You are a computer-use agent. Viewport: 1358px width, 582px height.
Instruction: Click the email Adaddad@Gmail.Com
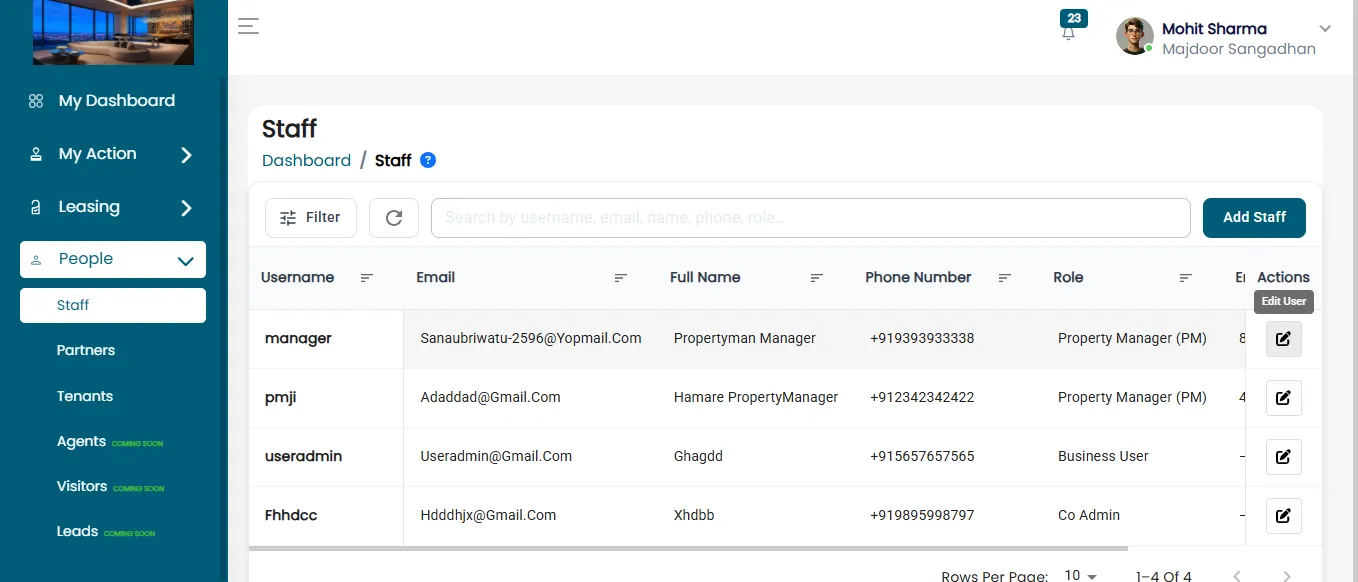(x=491, y=398)
